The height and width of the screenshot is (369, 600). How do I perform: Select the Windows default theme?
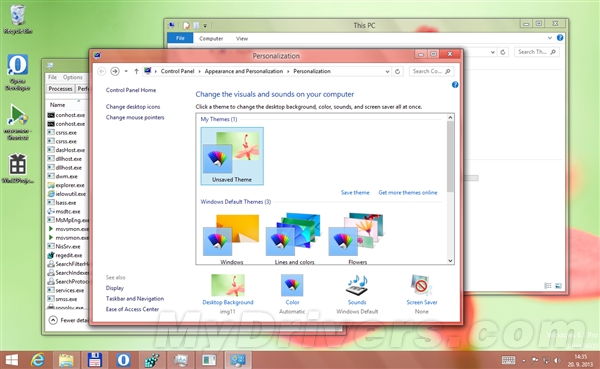pyautogui.click(x=232, y=239)
